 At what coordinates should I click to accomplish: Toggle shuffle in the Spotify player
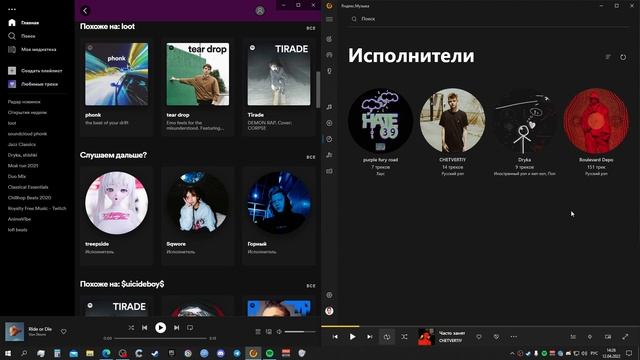point(131,327)
